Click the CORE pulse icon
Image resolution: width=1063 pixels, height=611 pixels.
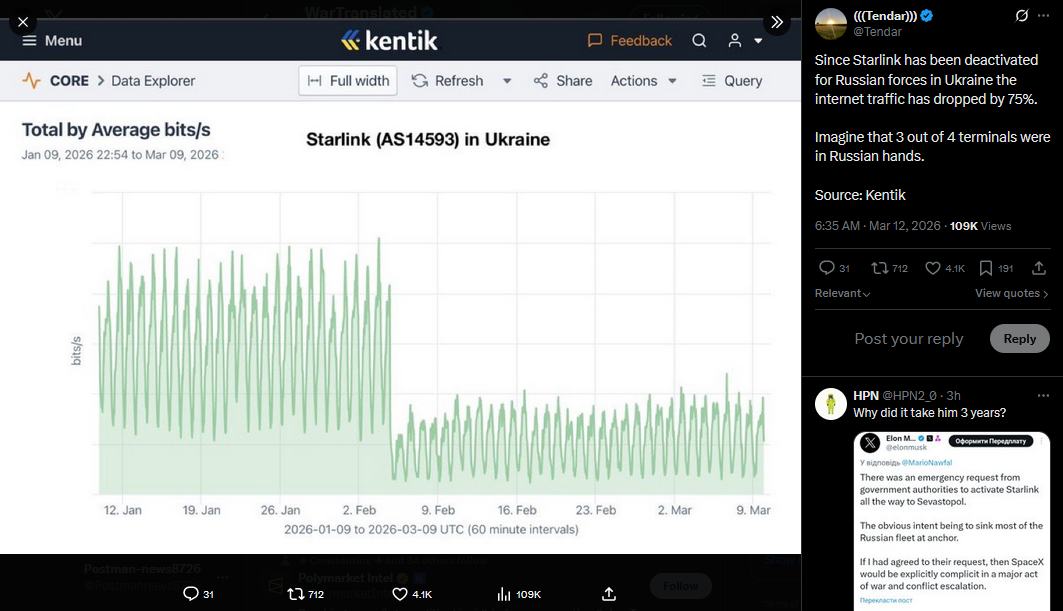point(31,81)
